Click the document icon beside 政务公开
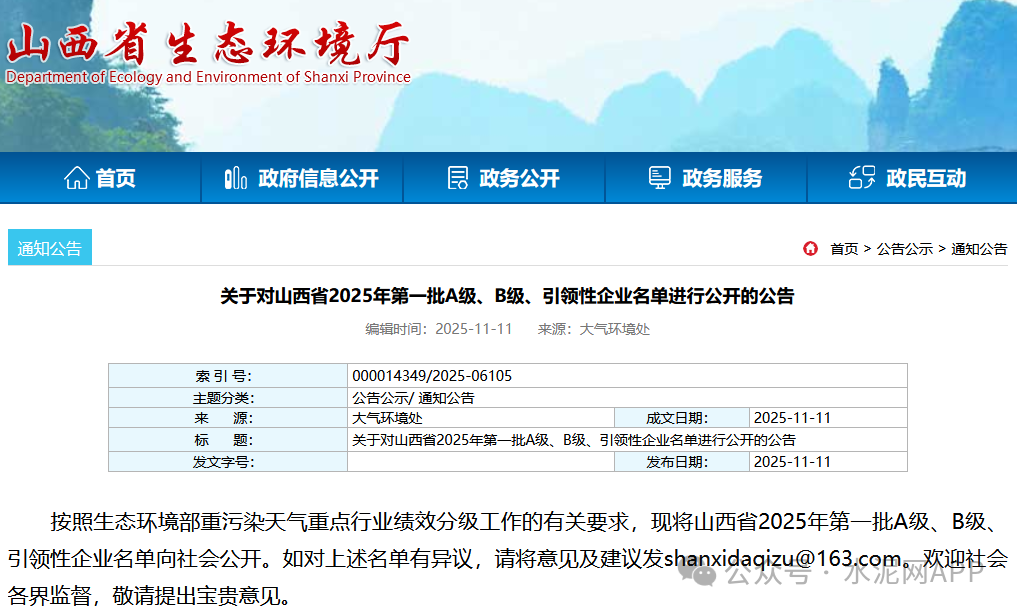 457,178
